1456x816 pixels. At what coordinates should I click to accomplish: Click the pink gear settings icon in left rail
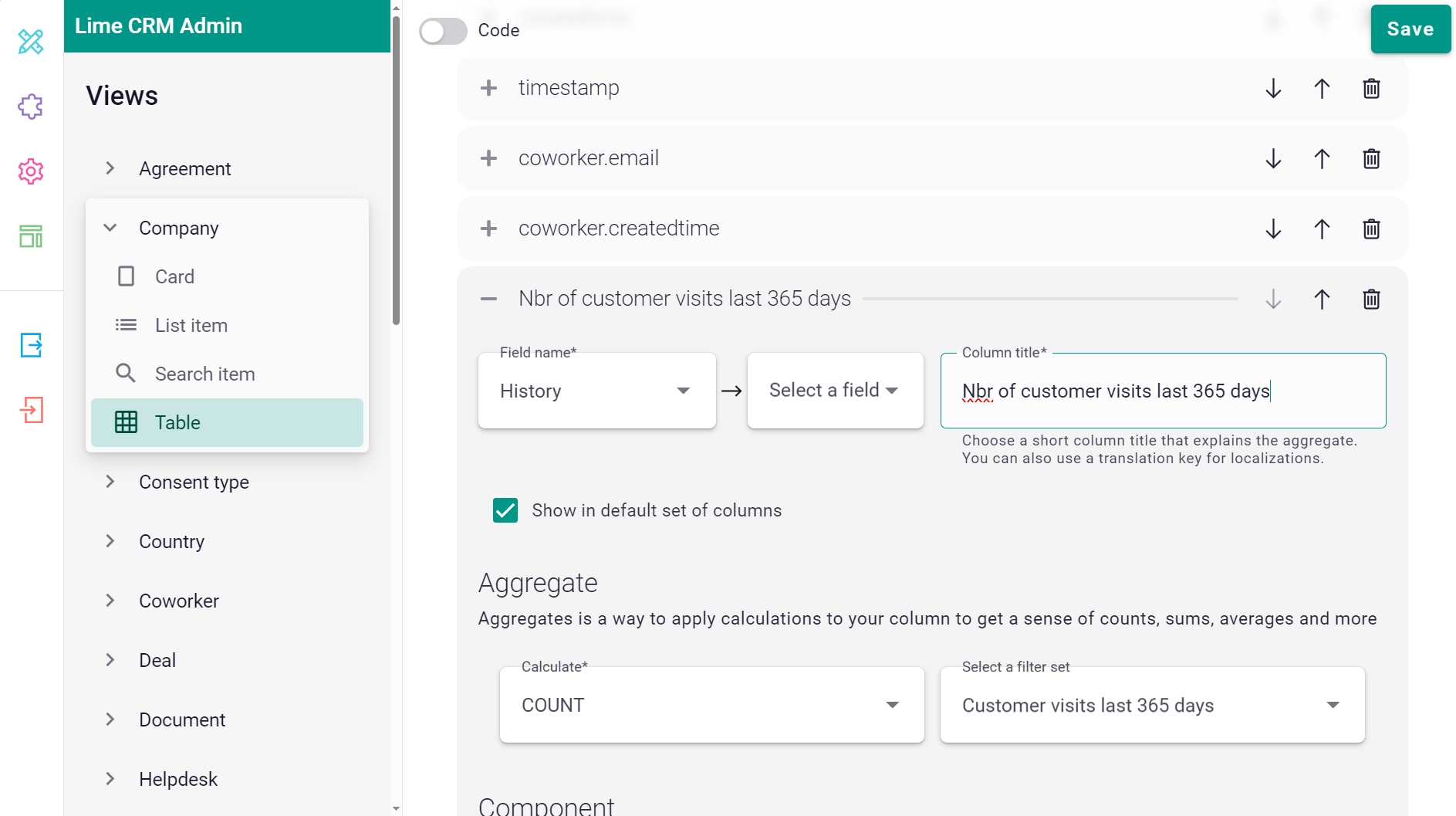click(31, 171)
